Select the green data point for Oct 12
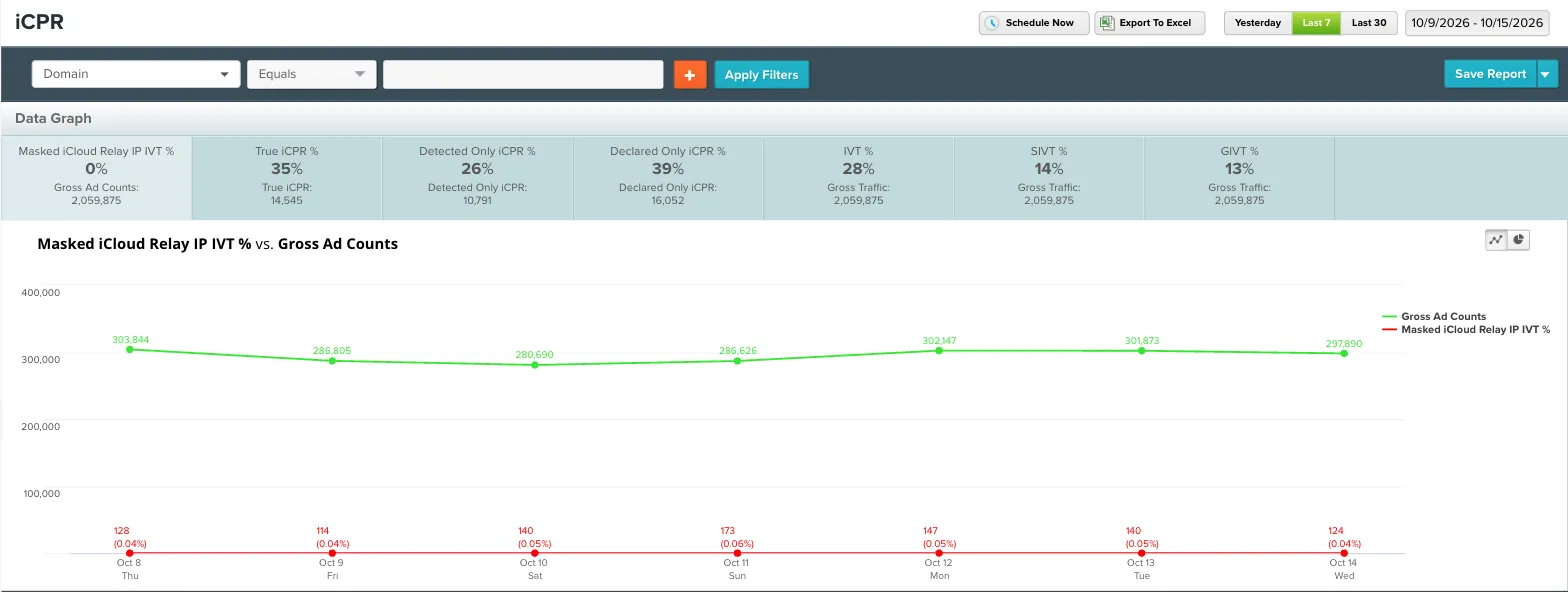Image resolution: width=1568 pixels, height=592 pixels. (939, 350)
